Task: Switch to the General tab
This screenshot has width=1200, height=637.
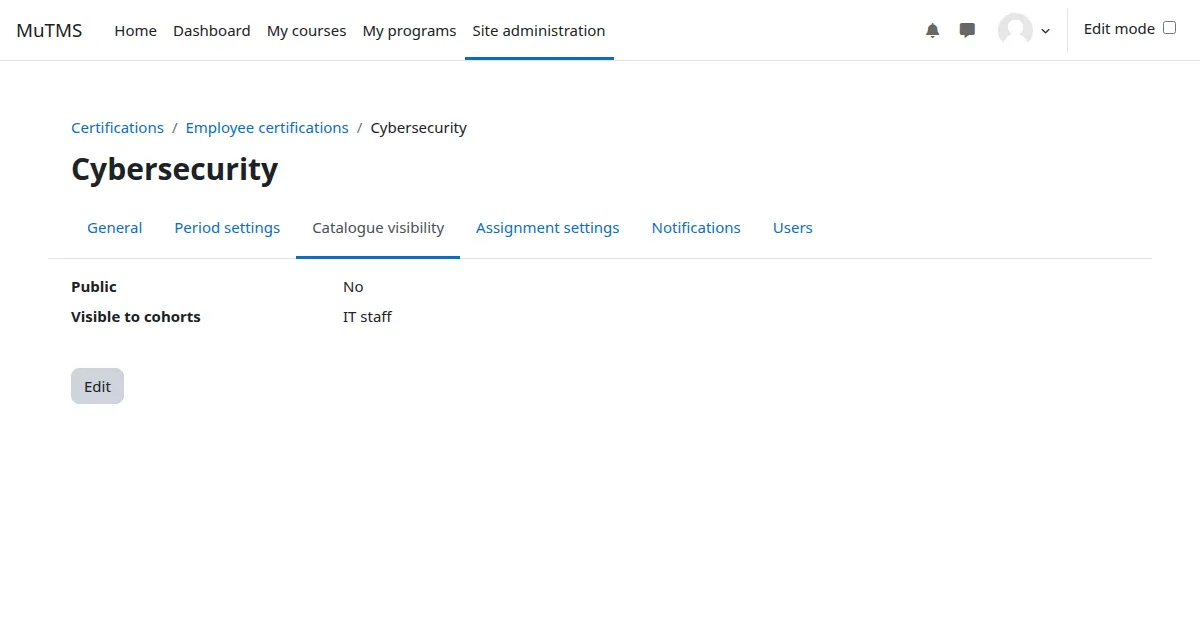Action: (x=114, y=228)
